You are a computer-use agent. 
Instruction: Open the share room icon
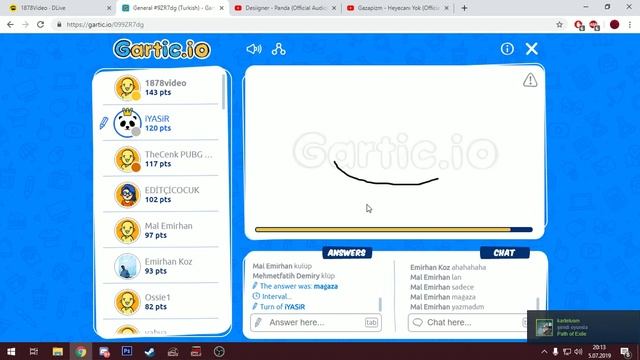pyautogui.click(x=279, y=49)
